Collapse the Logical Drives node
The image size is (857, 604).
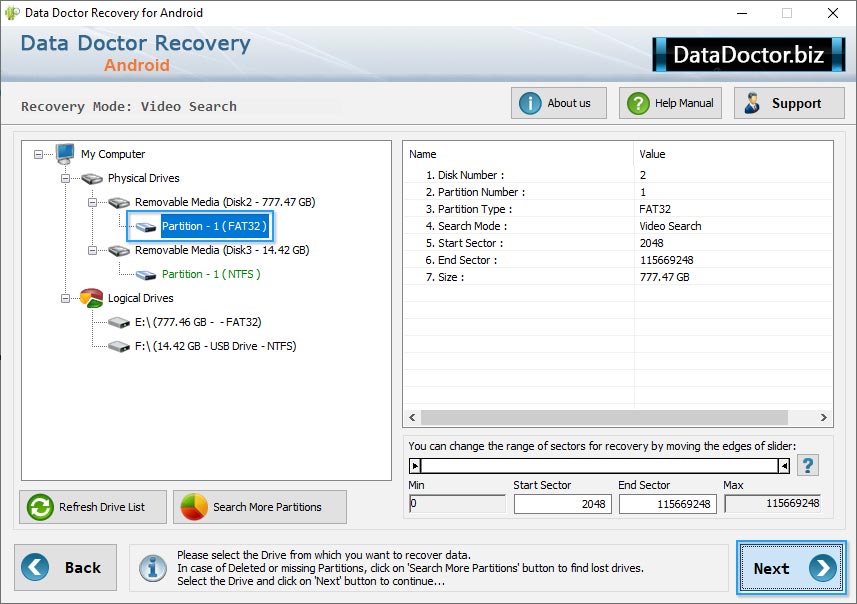pos(65,298)
